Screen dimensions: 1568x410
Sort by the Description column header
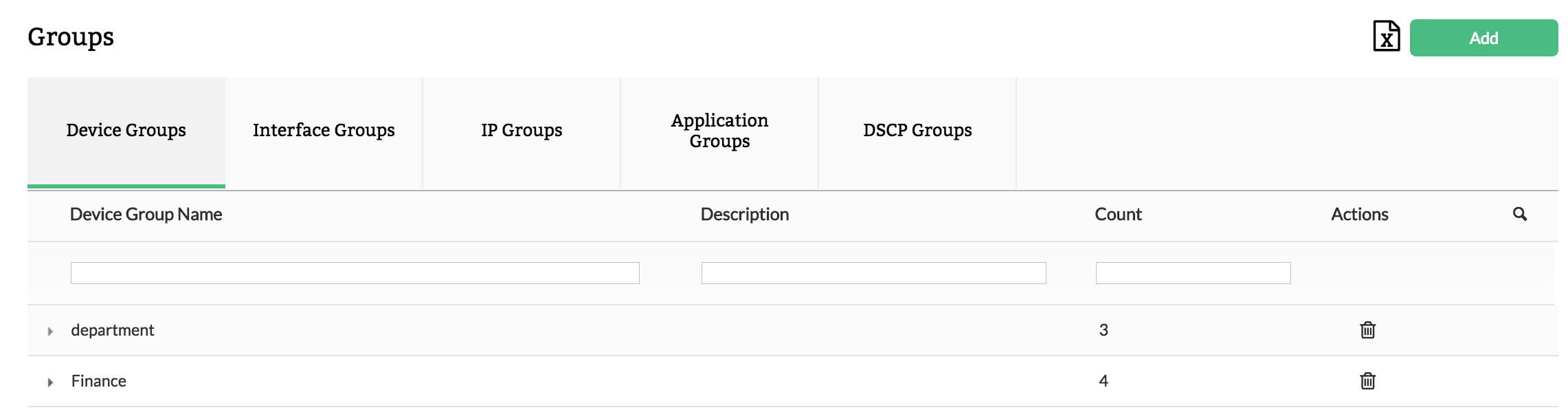(744, 215)
